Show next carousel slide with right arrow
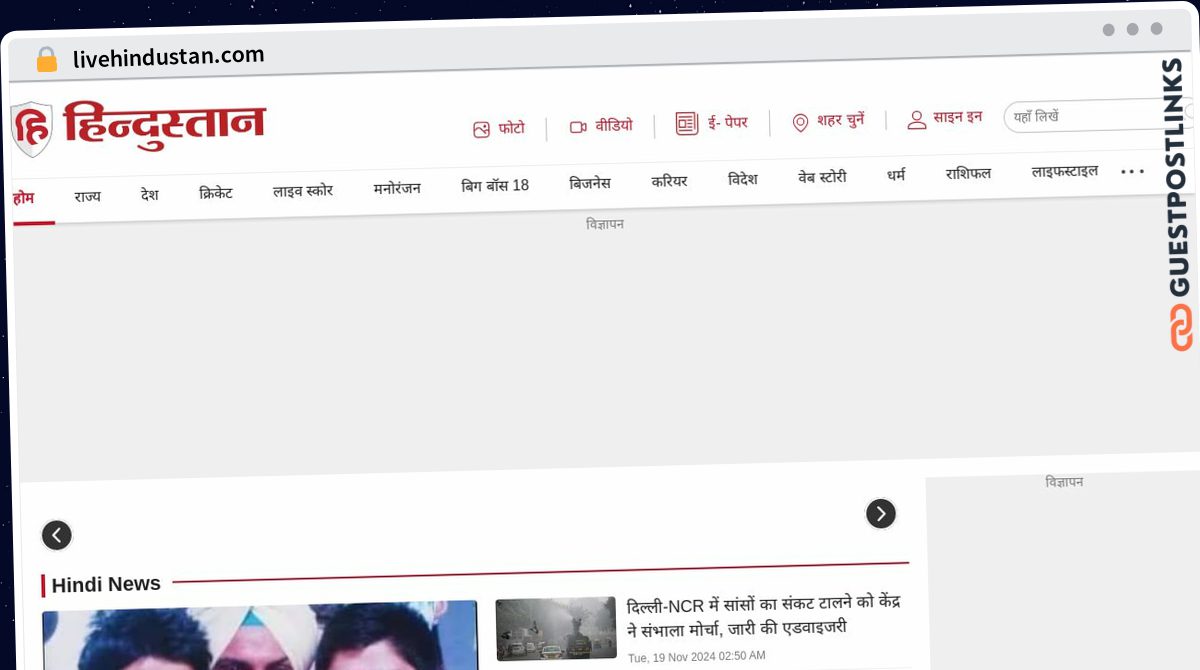 [881, 514]
